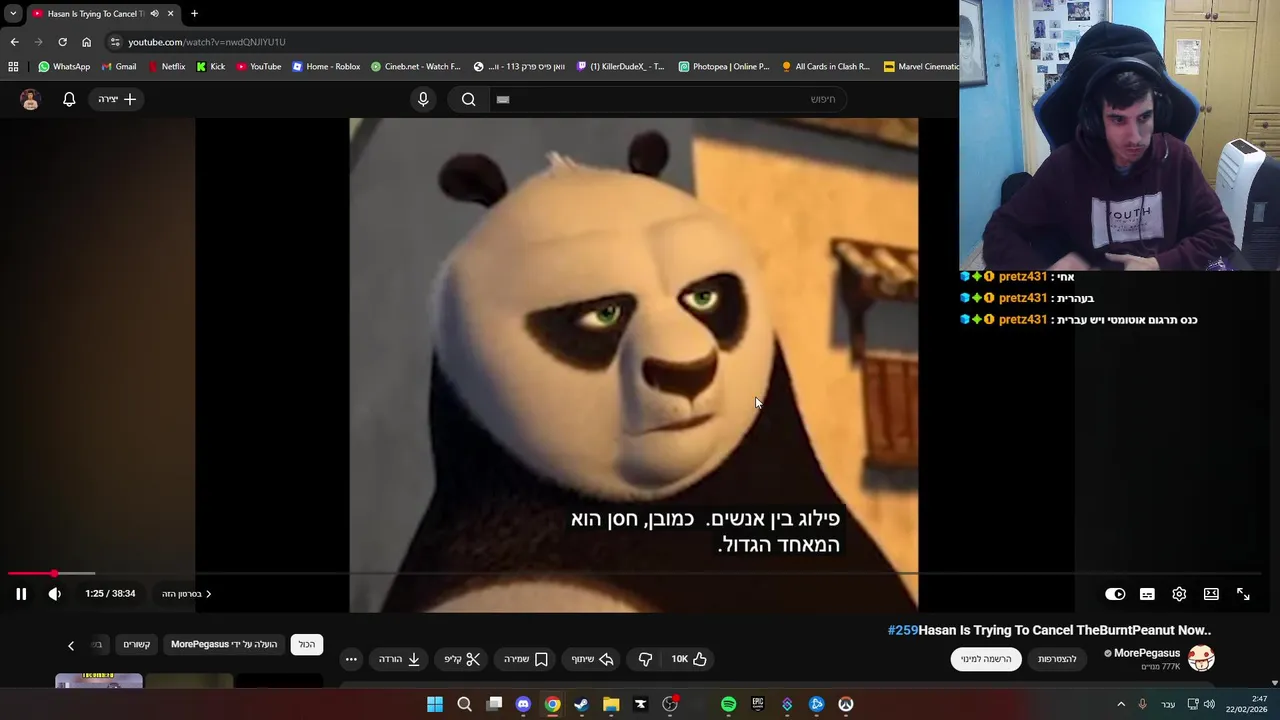Join the channel with להצטרפות button

(1057, 659)
